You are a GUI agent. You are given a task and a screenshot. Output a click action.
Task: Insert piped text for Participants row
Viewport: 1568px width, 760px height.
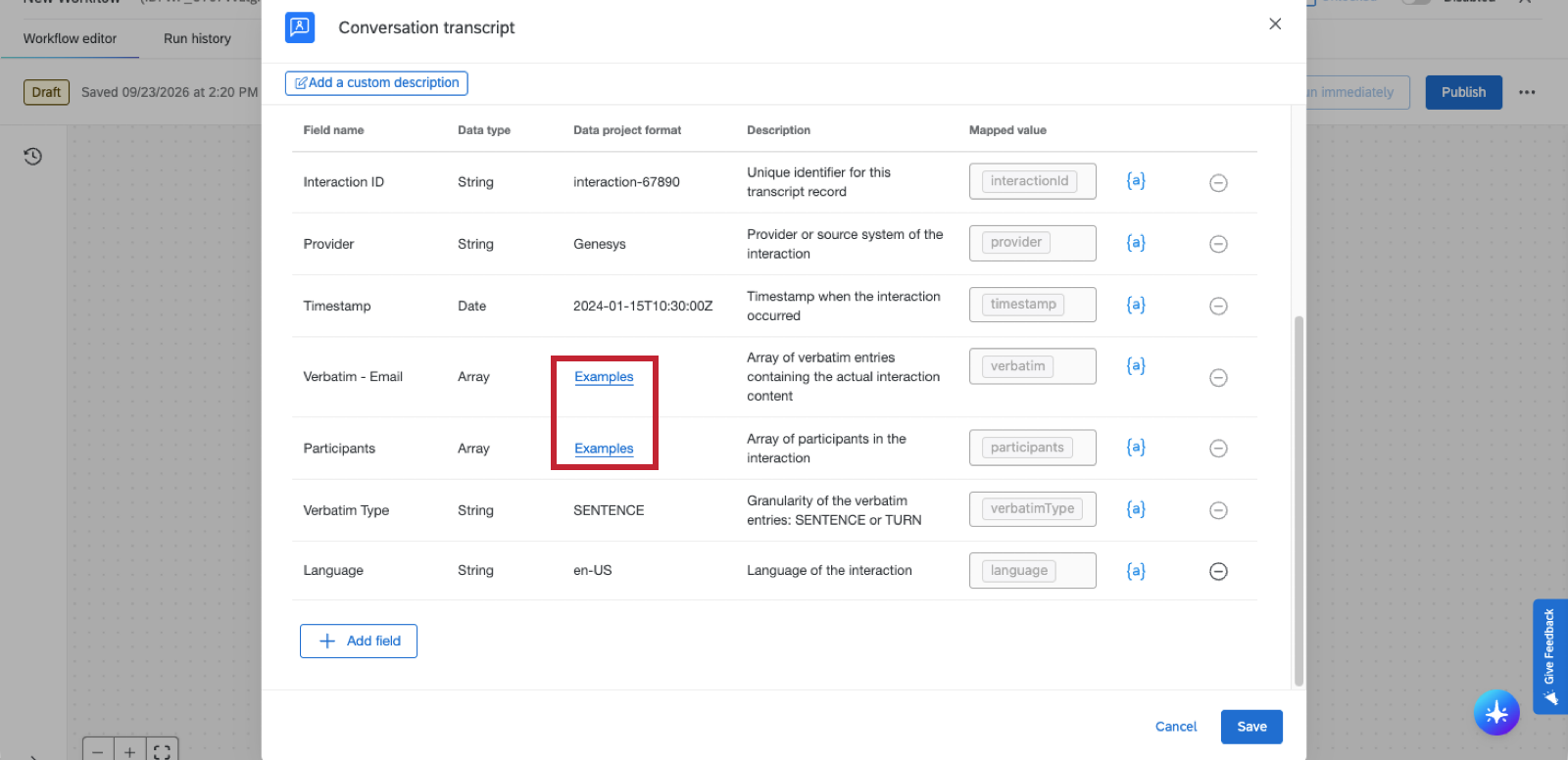pyautogui.click(x=1136, y=448)
